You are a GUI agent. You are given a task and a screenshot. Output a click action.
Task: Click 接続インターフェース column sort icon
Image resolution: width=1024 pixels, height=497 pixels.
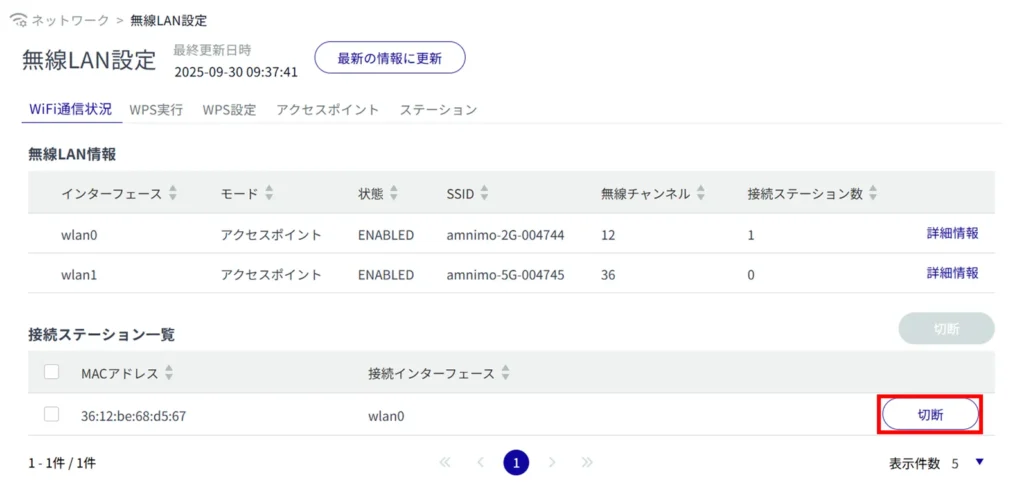coord(505,373)
